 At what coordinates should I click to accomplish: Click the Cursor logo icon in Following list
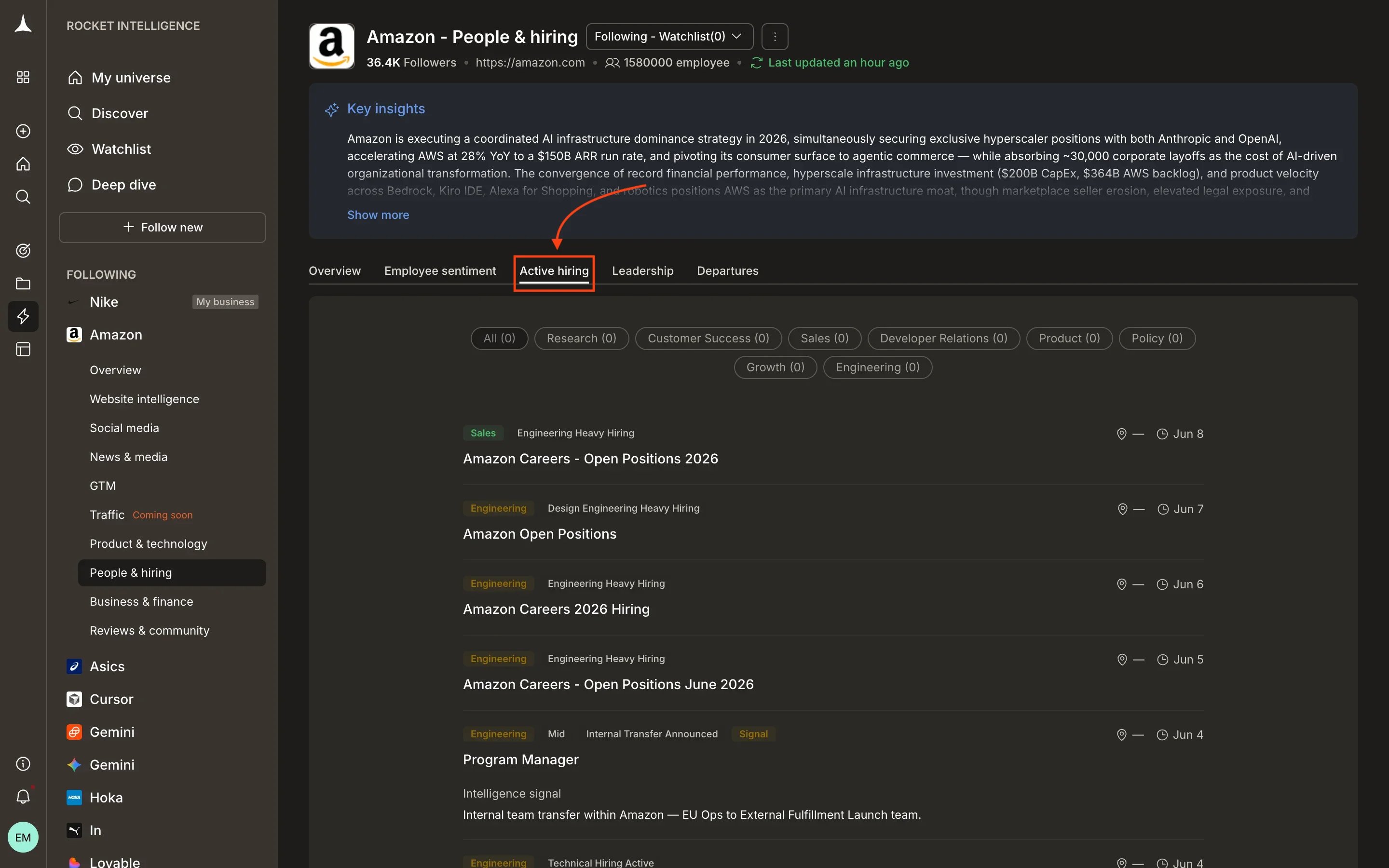pos(74,699)
